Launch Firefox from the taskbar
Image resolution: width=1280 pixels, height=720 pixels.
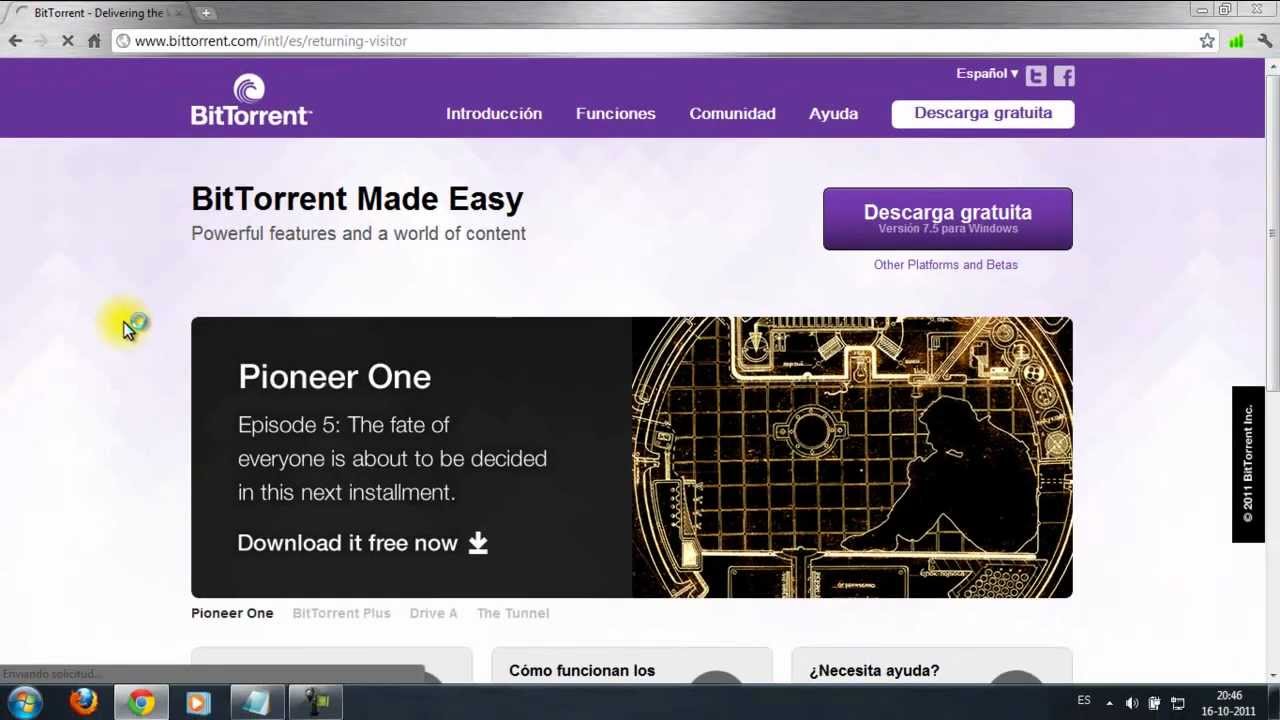[x=84, y=702]
